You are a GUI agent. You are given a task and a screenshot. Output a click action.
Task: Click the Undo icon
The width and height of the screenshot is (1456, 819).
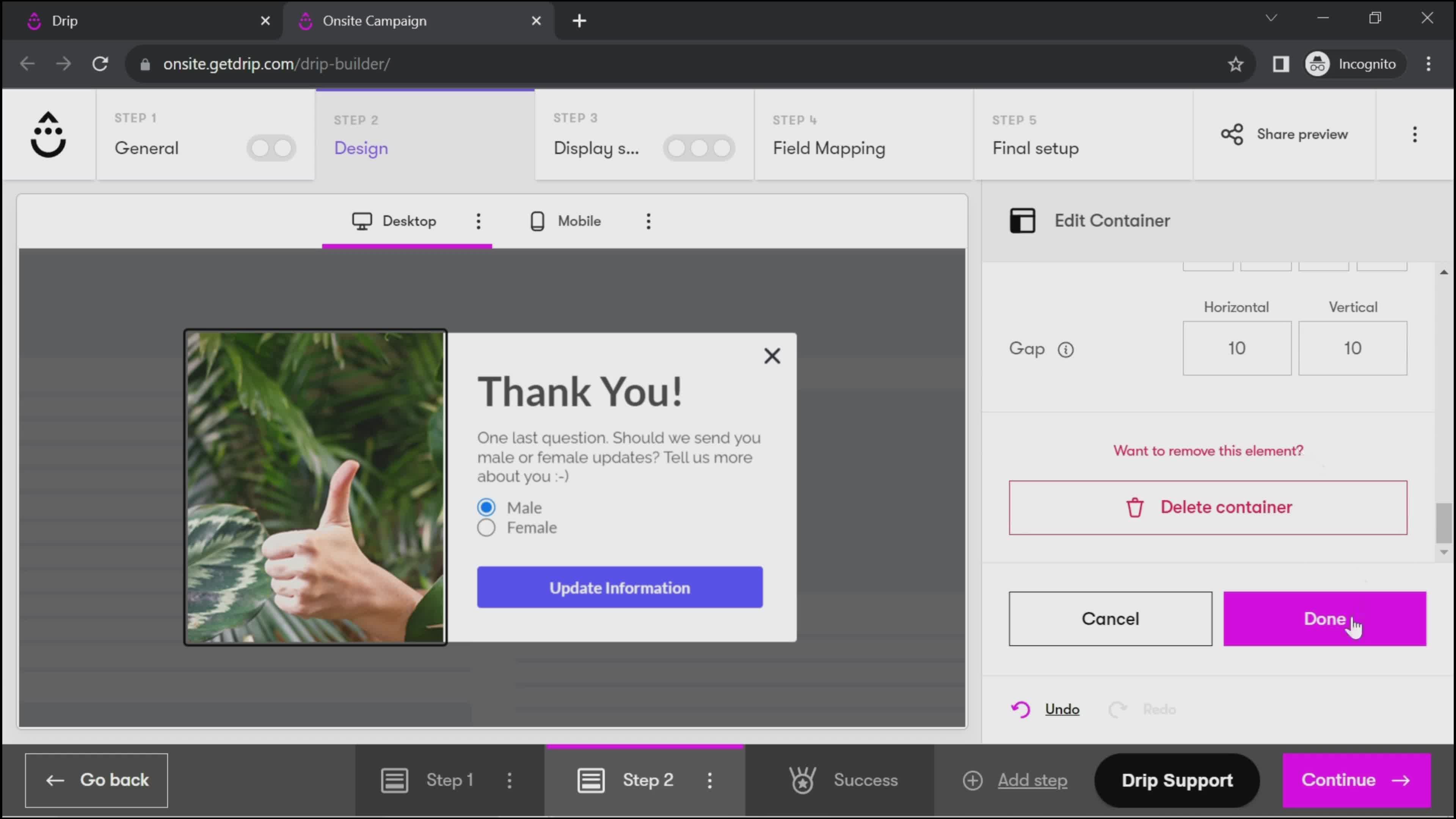(1021, 709)
